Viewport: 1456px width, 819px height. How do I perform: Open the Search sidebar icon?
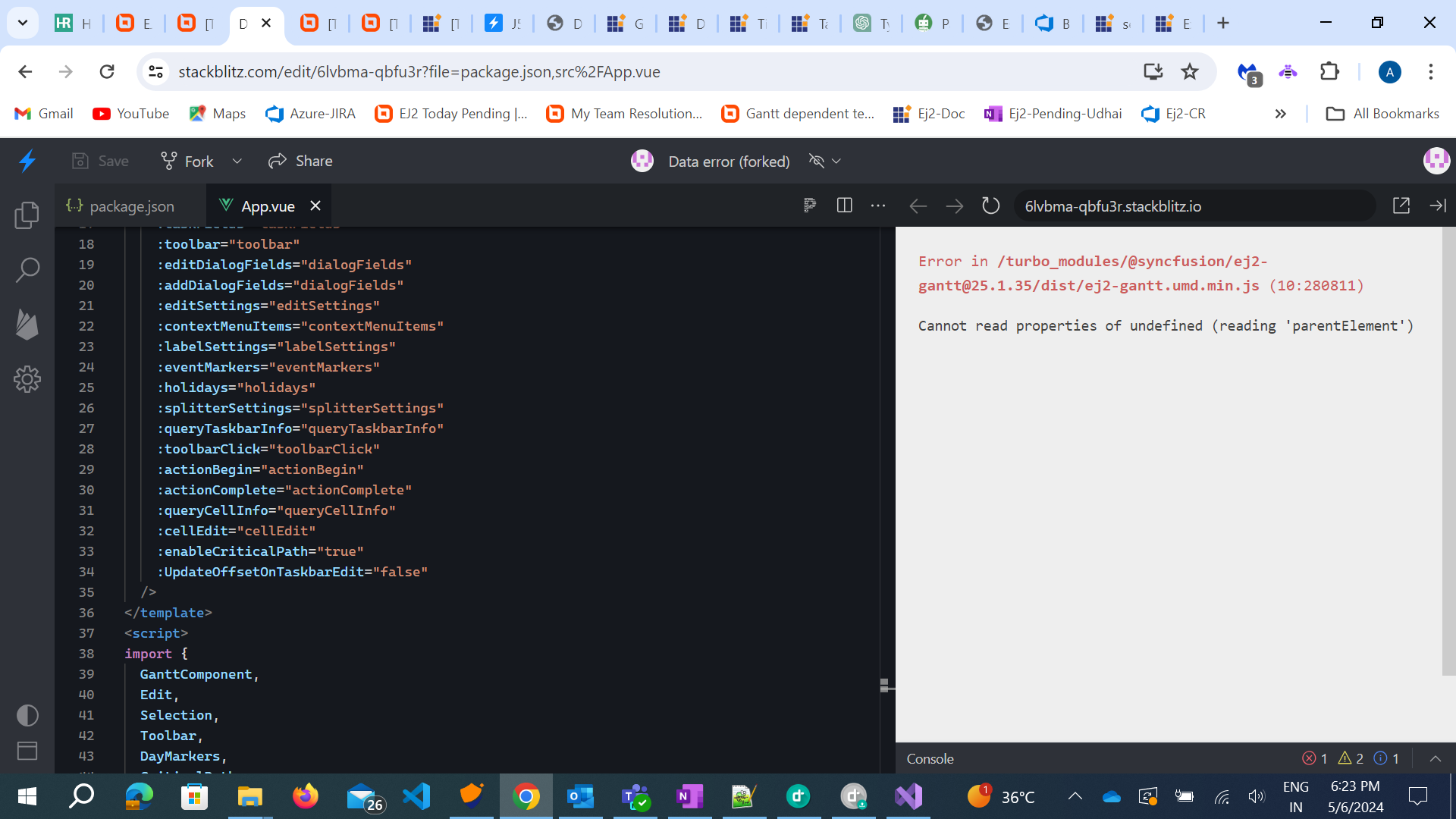[x=27, y=270]
